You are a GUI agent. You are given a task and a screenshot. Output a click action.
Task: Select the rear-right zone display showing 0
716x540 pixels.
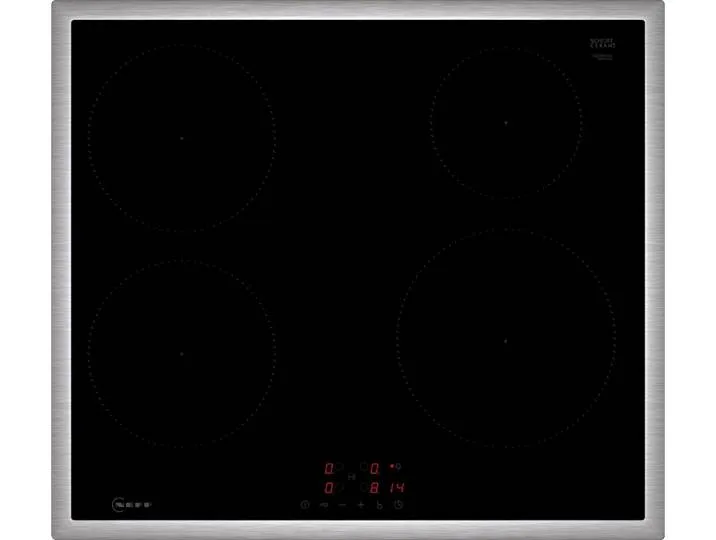tap(374, 468)
